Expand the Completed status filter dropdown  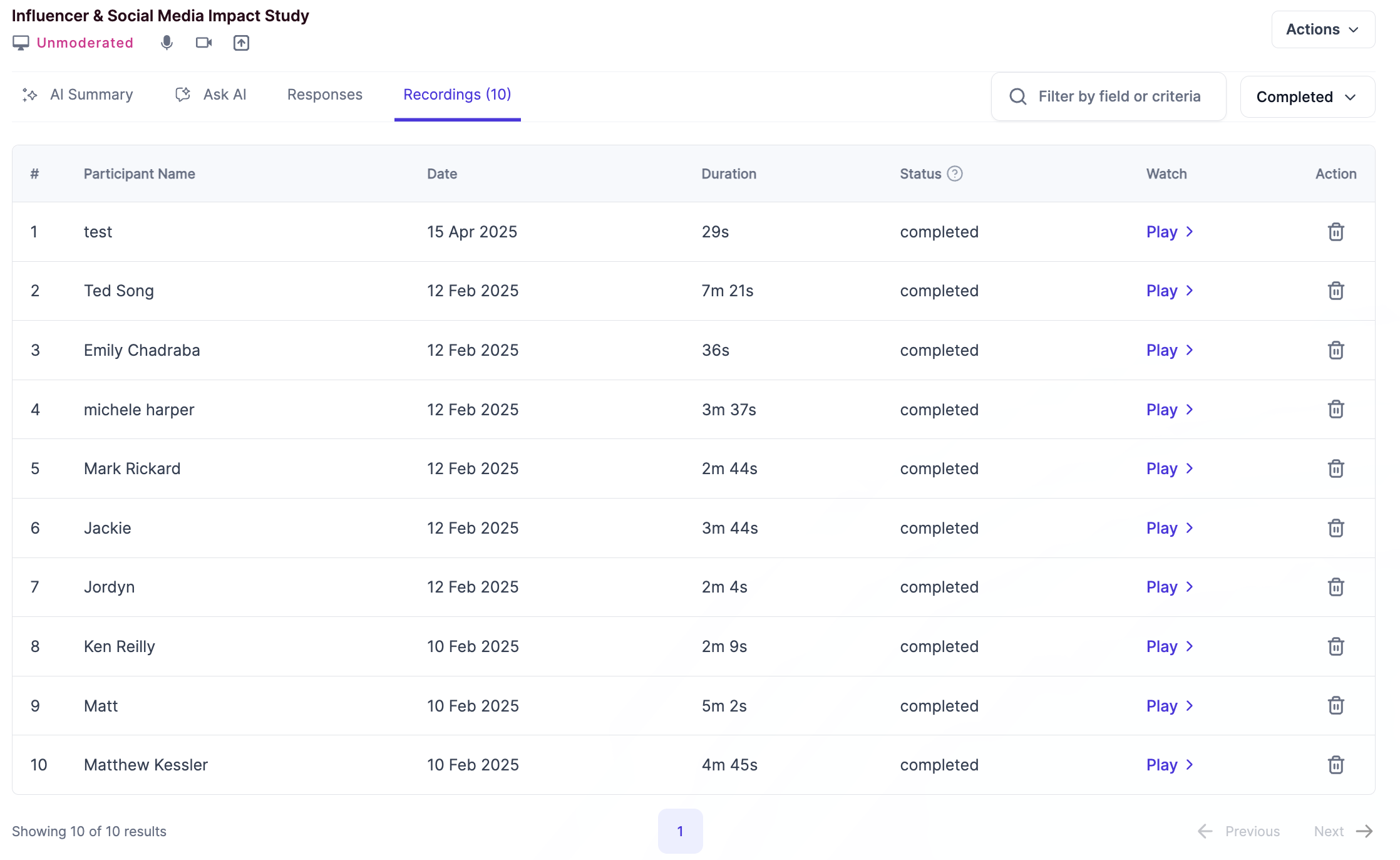click(x=1307, y=97)
